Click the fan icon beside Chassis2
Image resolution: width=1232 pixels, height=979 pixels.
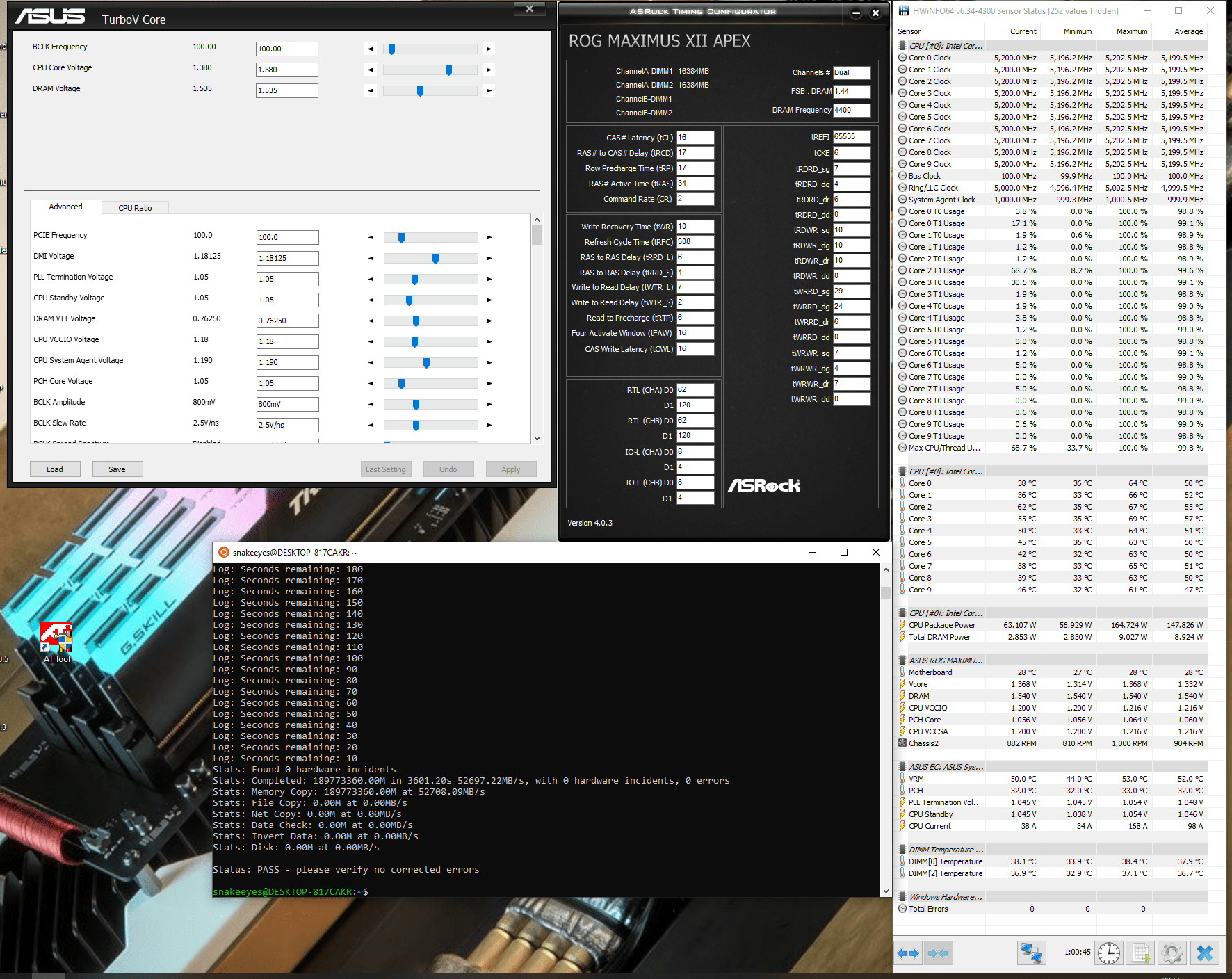(902, 743)
